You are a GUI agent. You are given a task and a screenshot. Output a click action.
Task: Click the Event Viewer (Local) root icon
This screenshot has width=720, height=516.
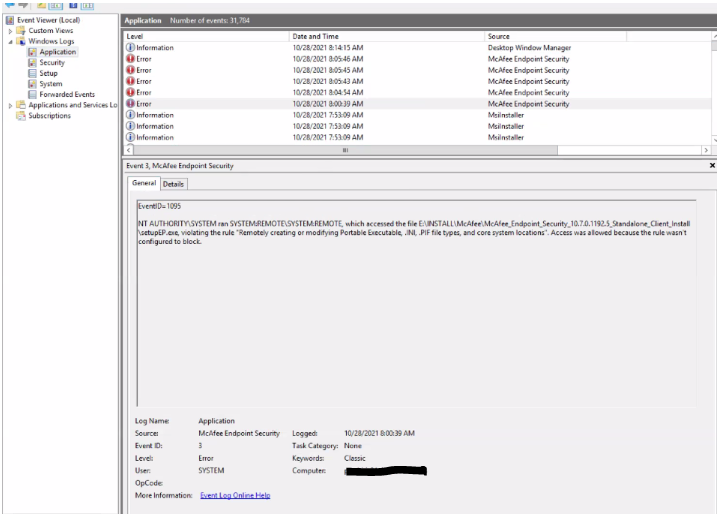(10, 20)
